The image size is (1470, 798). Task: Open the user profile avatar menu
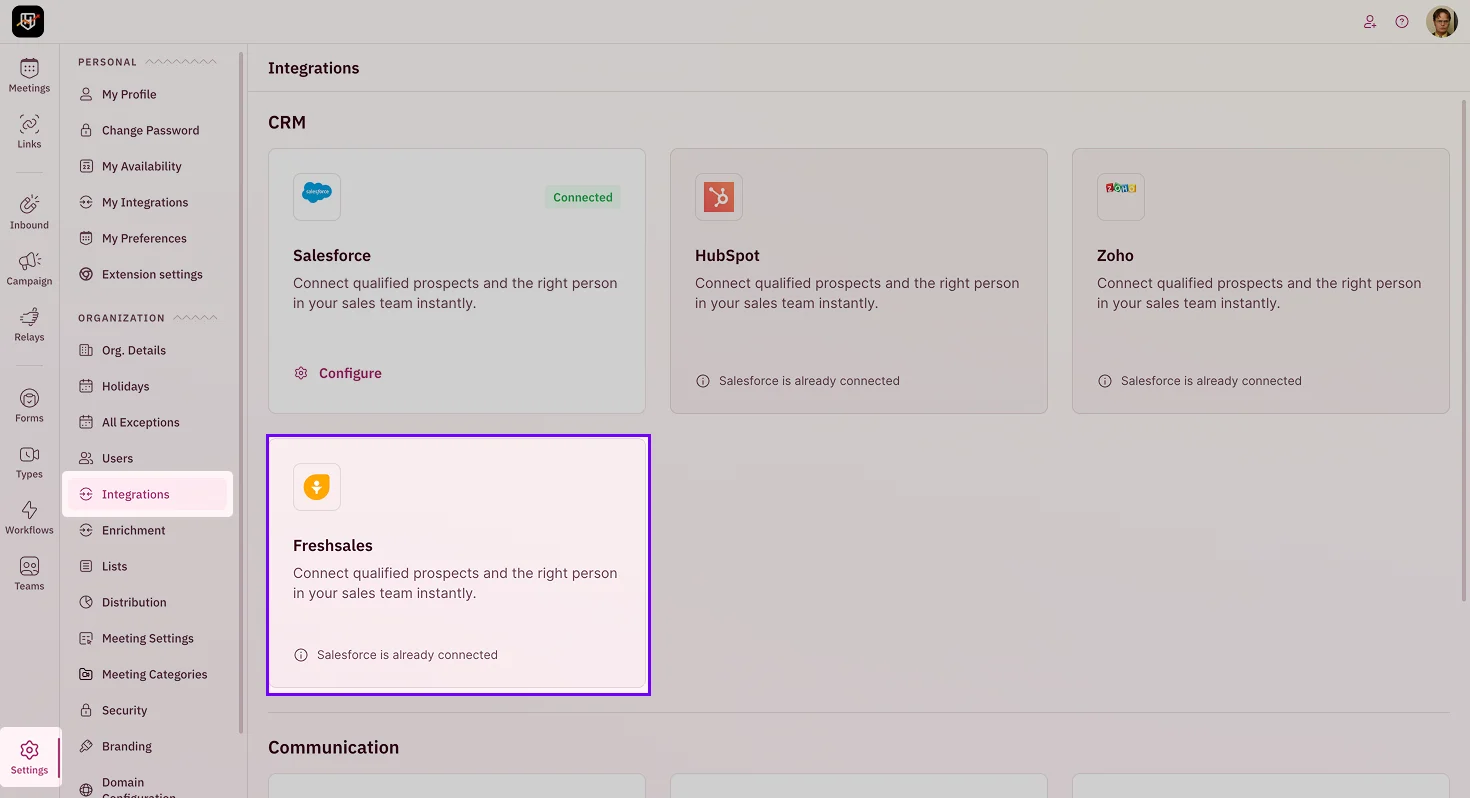pos(1441,21)
